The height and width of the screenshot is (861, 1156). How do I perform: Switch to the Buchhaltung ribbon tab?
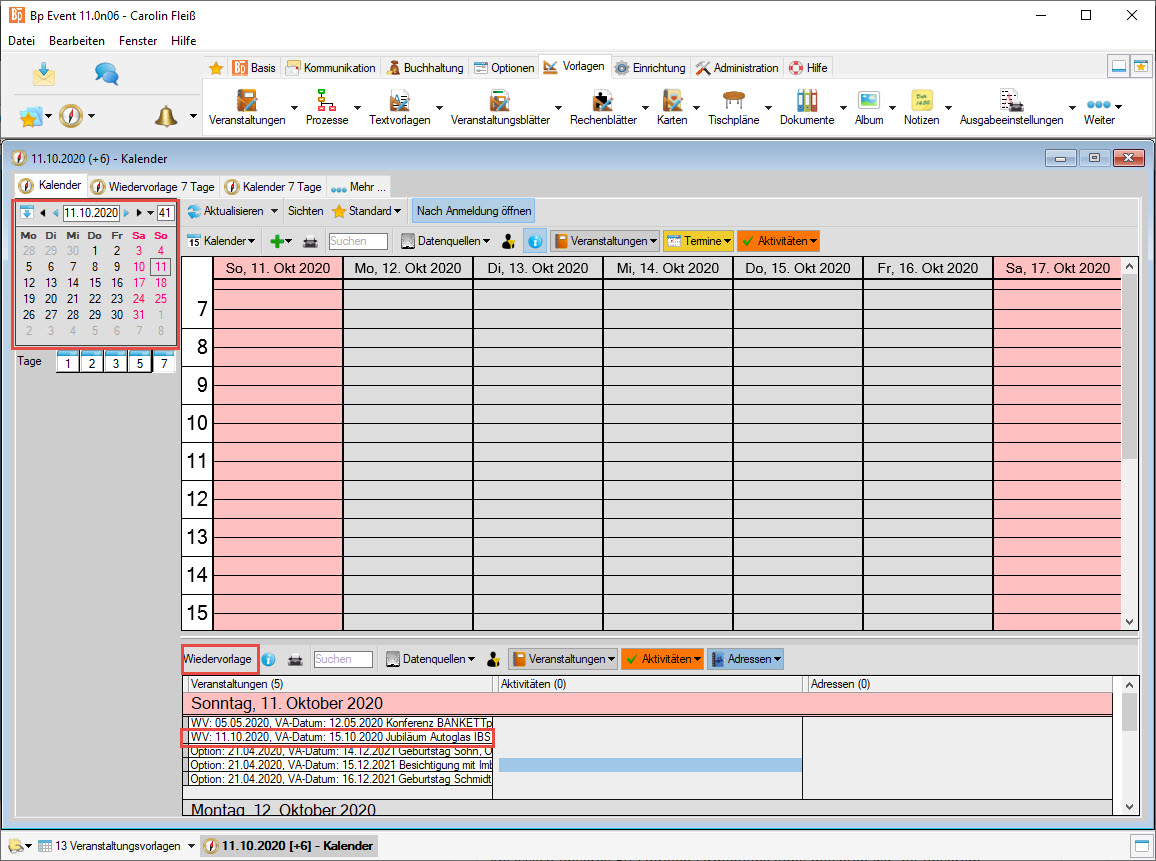(x=426, y=68)
